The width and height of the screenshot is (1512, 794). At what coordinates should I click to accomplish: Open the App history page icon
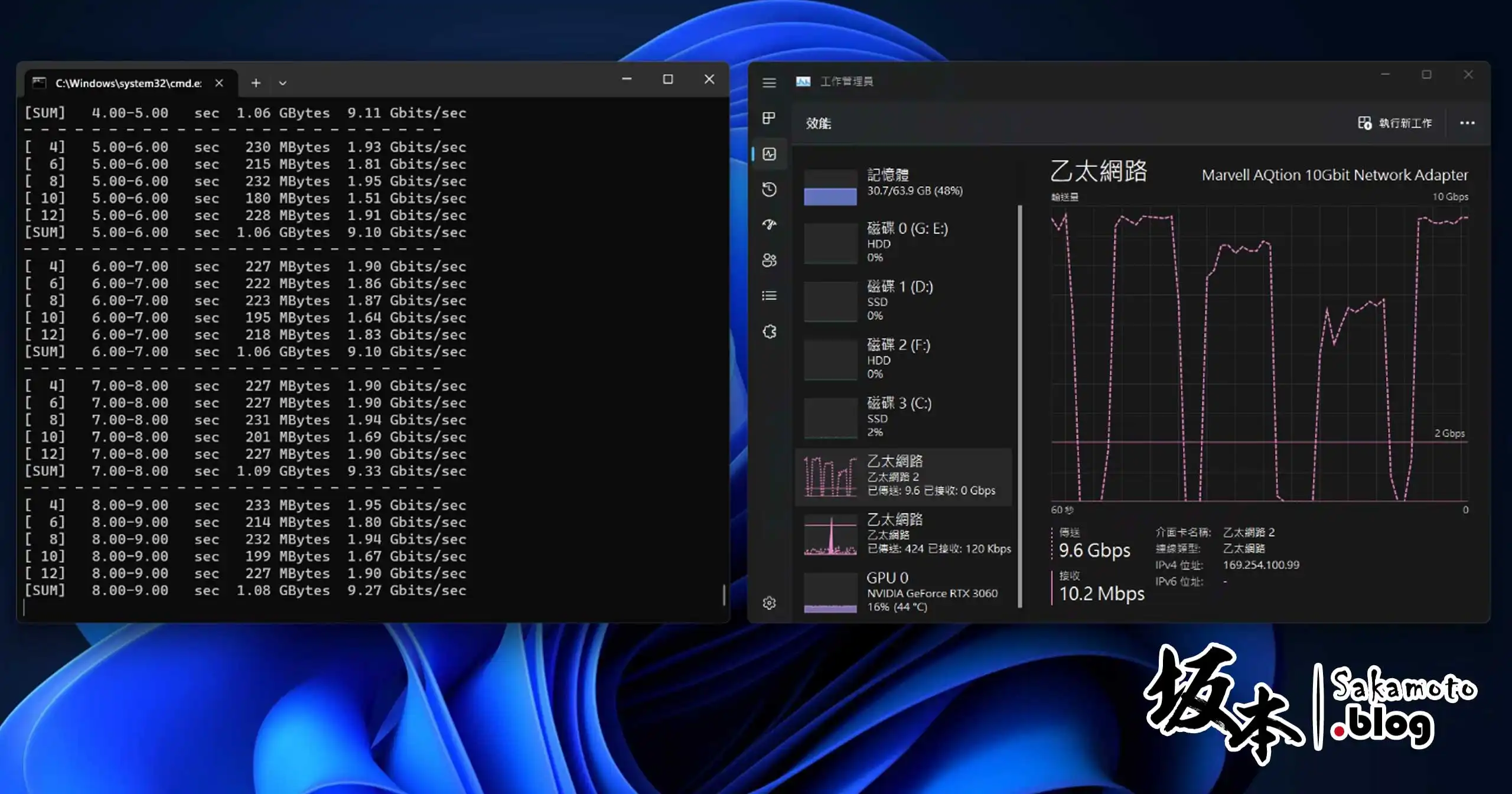[769, 190]
